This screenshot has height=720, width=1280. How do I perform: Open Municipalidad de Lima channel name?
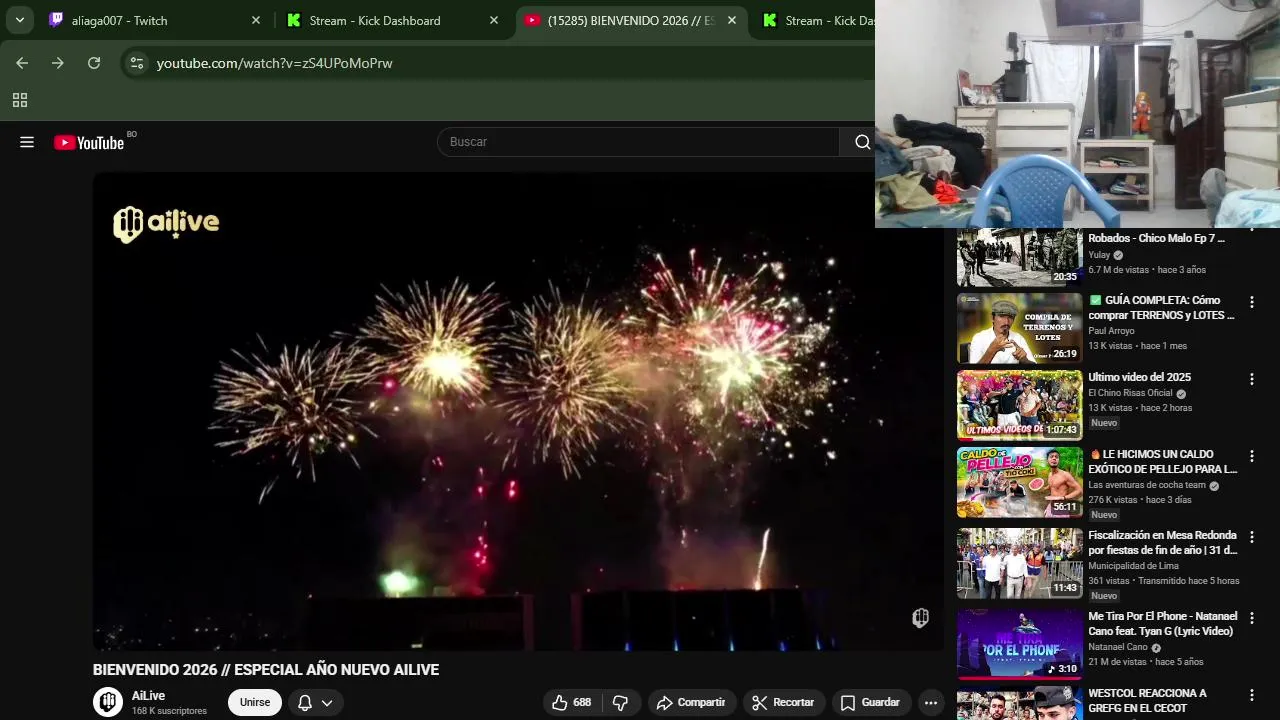(x=1133, y=566)
